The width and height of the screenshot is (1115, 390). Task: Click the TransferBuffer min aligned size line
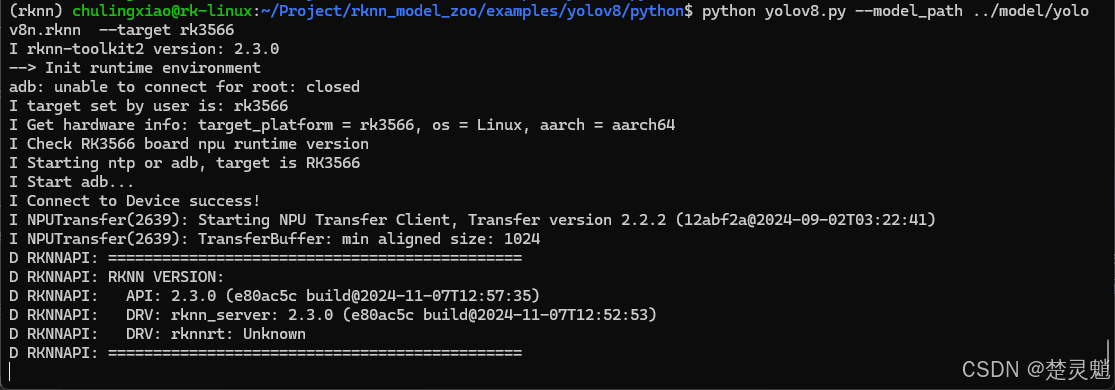pyautogui.click(x=274, y=239)
